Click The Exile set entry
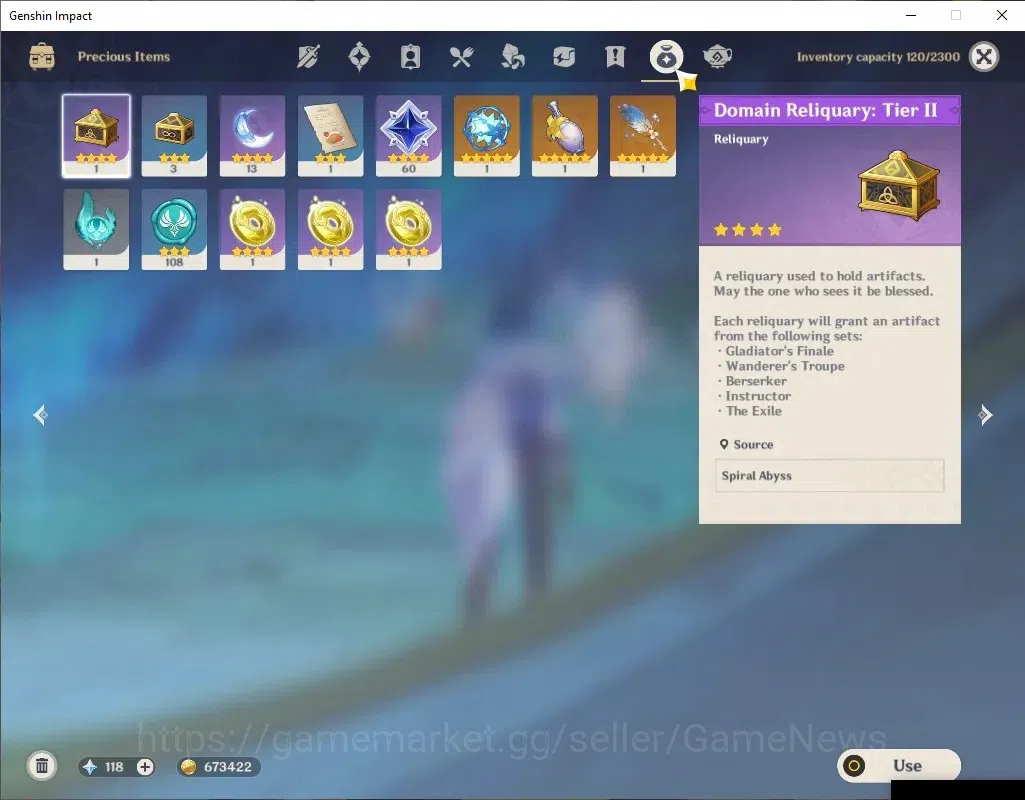Viewport: 1025px width, 800px height. click(754, 411)
